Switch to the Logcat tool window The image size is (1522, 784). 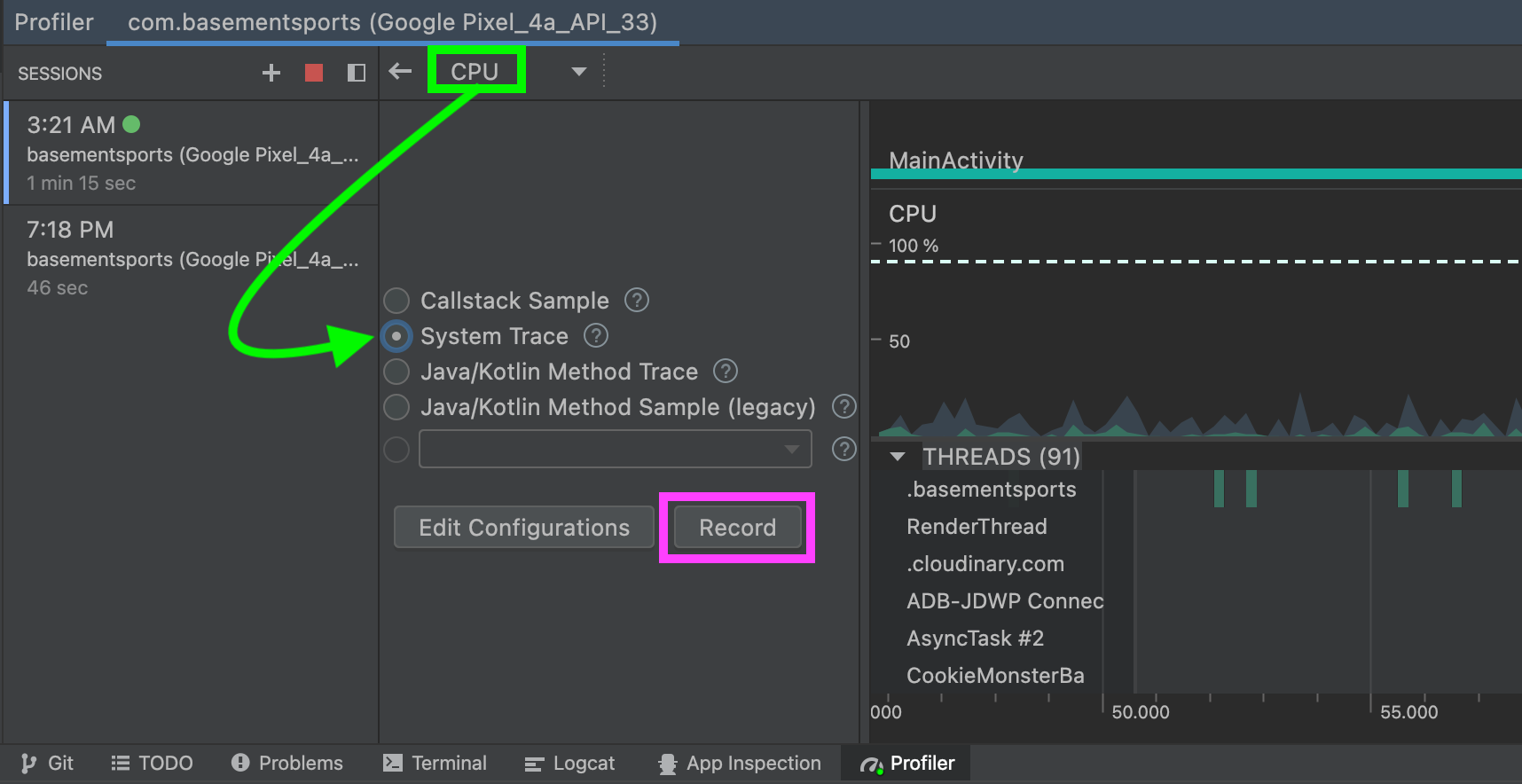pyautogui.click(x=569, y=764)
